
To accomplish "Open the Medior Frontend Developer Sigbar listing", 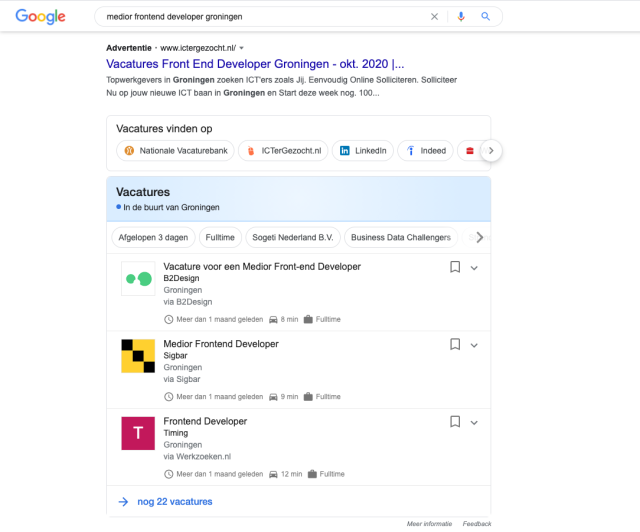I will [x=221, y=344].
